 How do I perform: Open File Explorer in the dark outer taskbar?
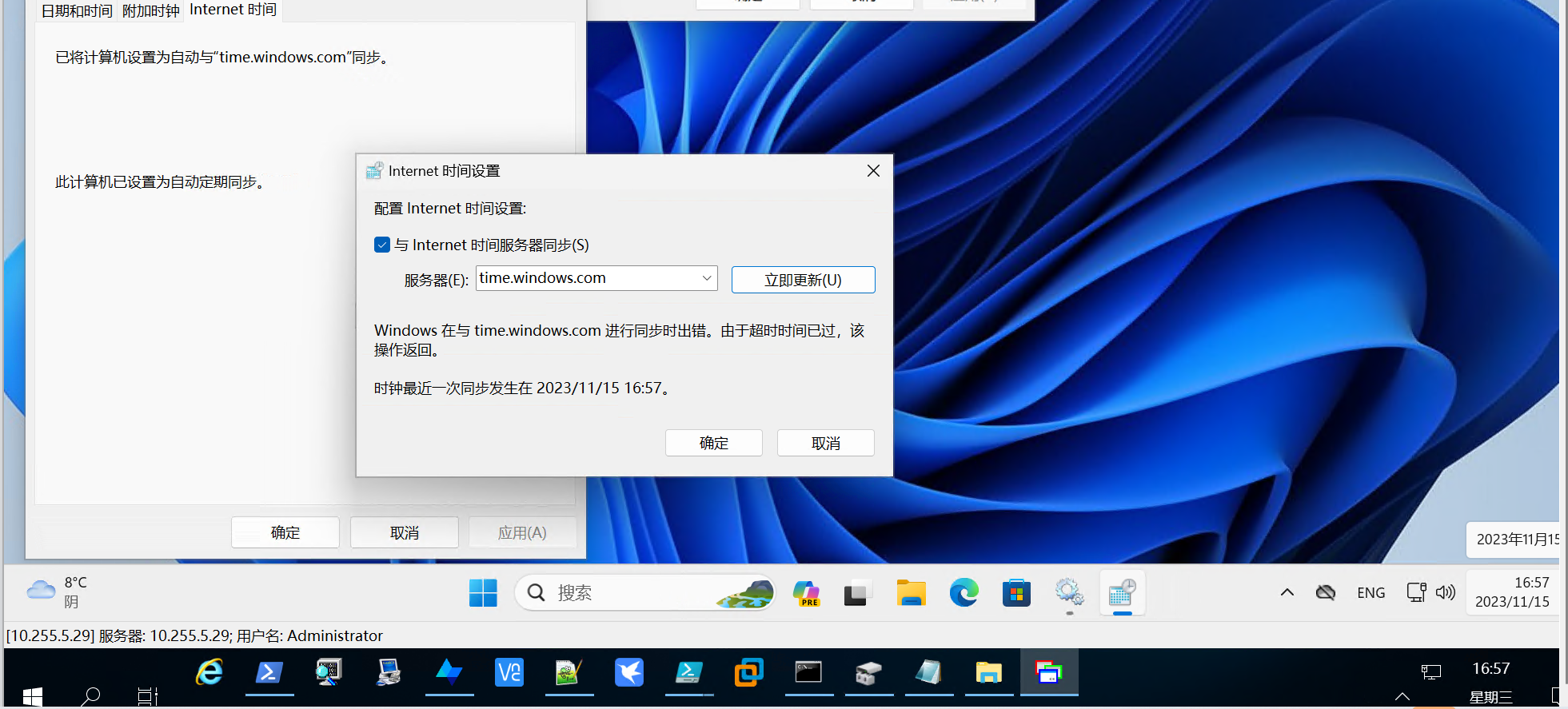click(x=989, y=672)
